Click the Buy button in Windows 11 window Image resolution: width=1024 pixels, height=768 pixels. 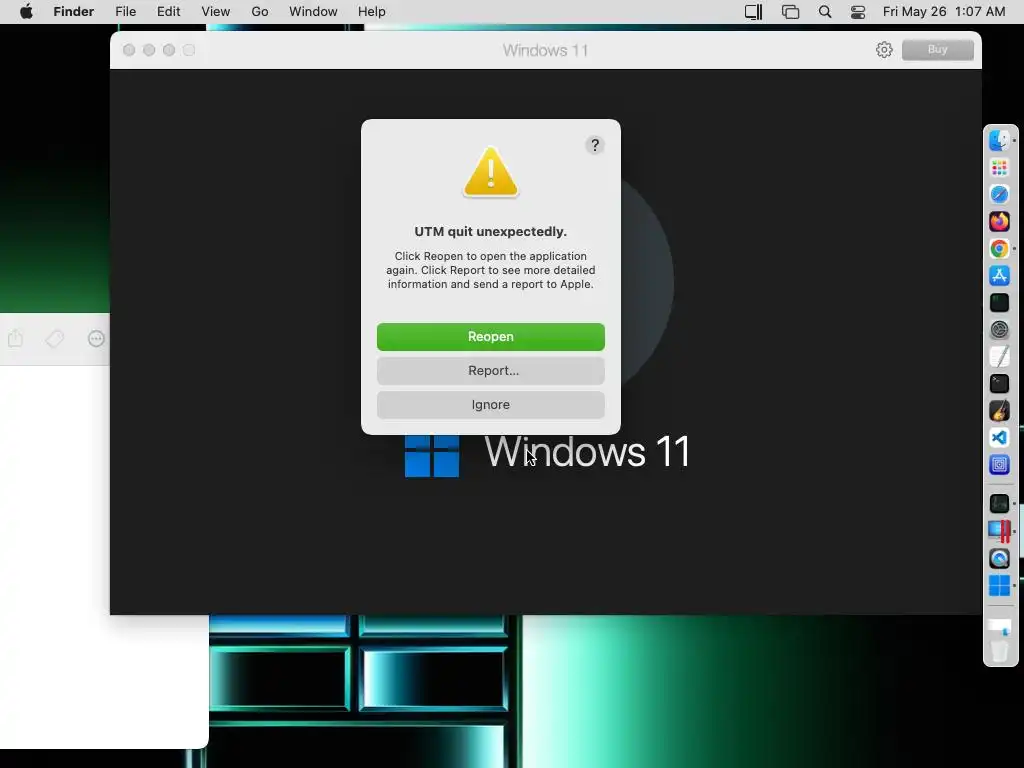tap(937, 50)
